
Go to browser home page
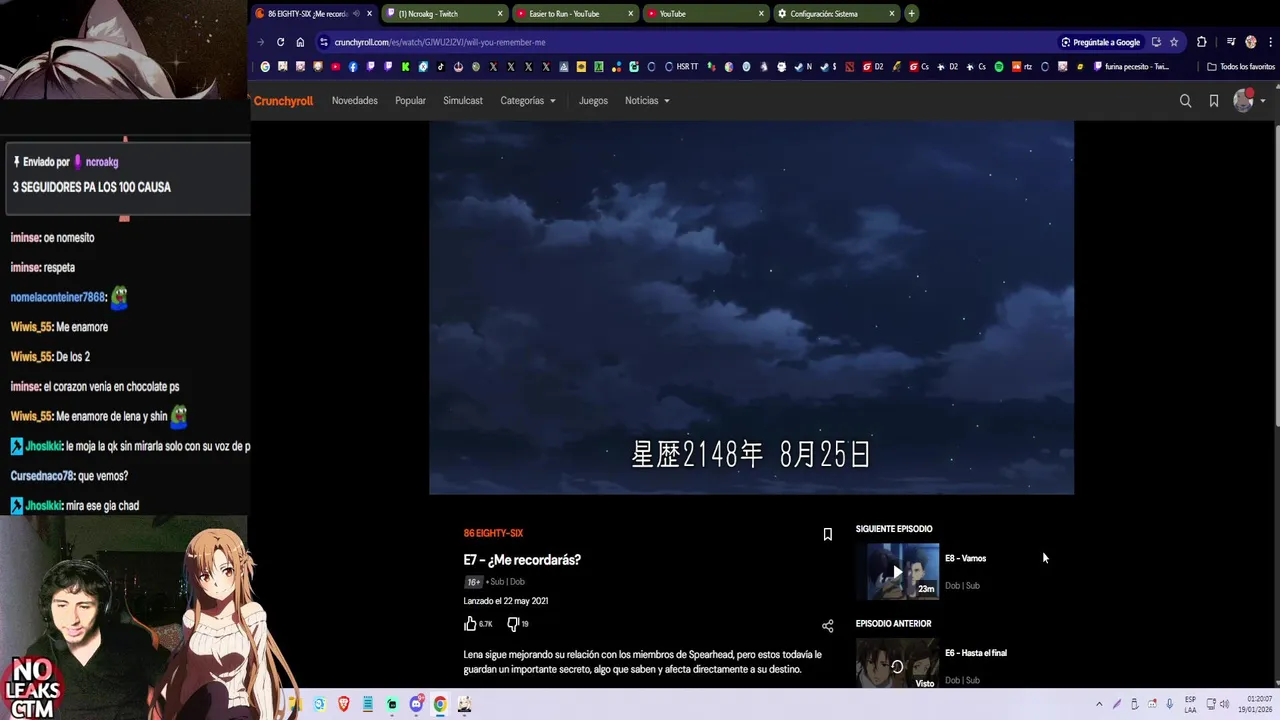(x=300, y=42)
